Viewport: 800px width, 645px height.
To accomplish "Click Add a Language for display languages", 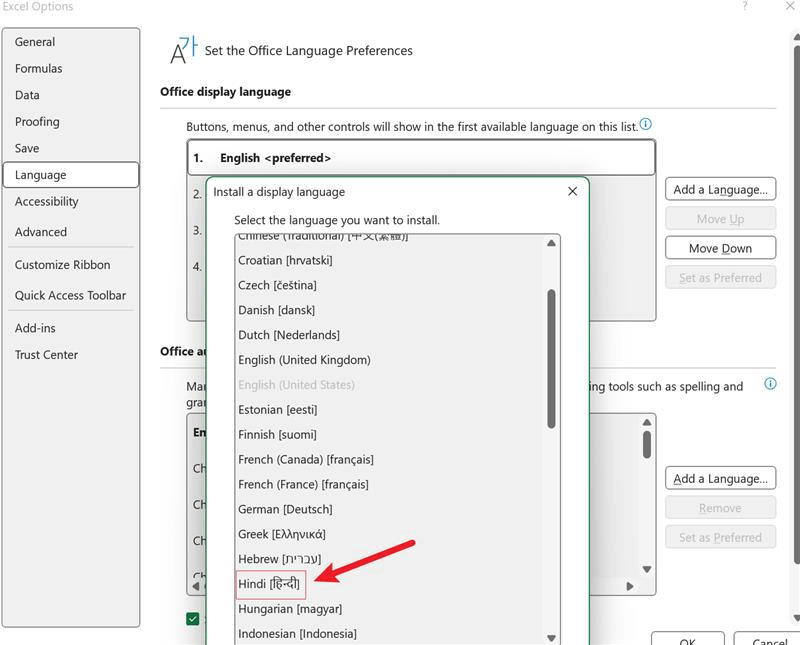I will [x=720, y=188].
